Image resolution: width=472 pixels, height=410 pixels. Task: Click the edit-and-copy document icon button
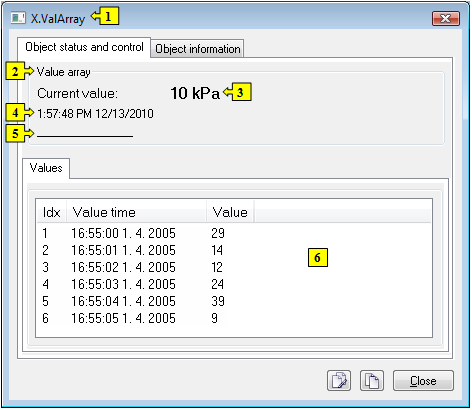pyautogui.click(x=339, y=380)
